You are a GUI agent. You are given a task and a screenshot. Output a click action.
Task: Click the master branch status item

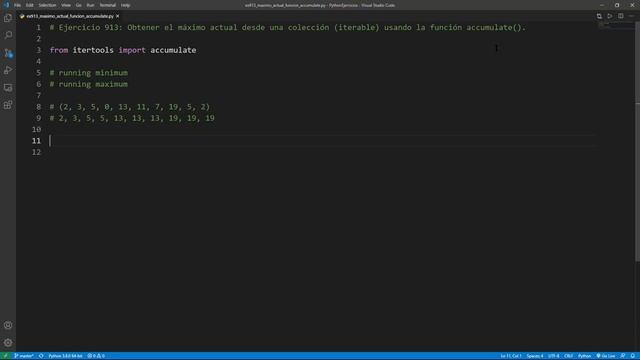point(24,356)
